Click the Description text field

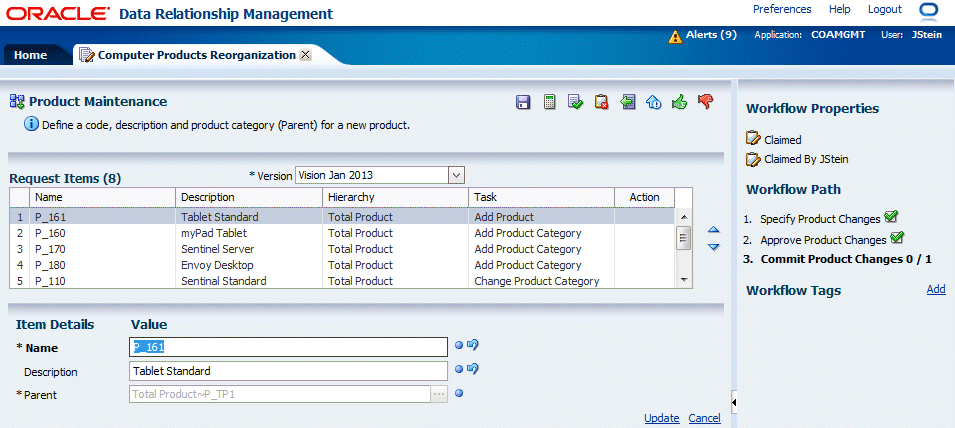(289, 371)
